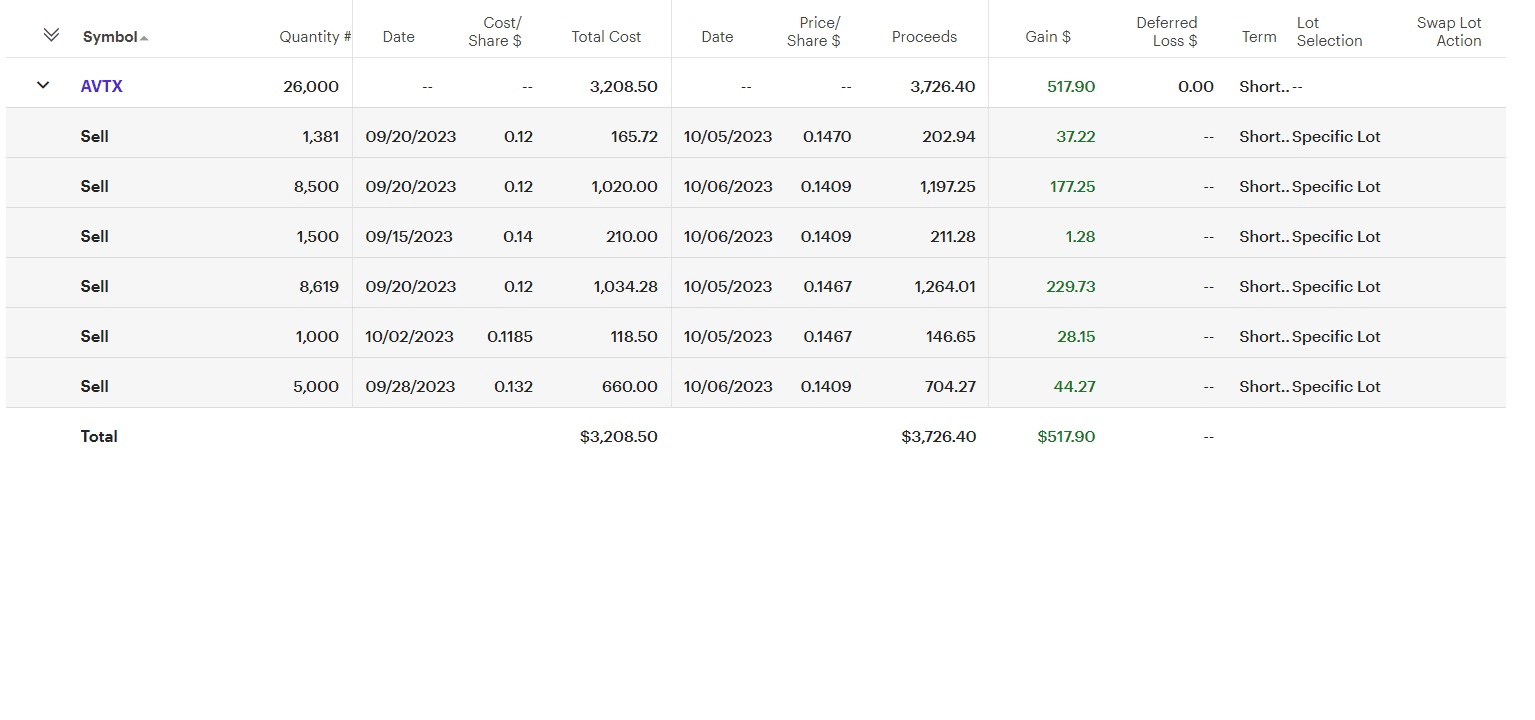Click the Lot Selection column header
The image size is (1535, 720).
(x=1329, y=32)
